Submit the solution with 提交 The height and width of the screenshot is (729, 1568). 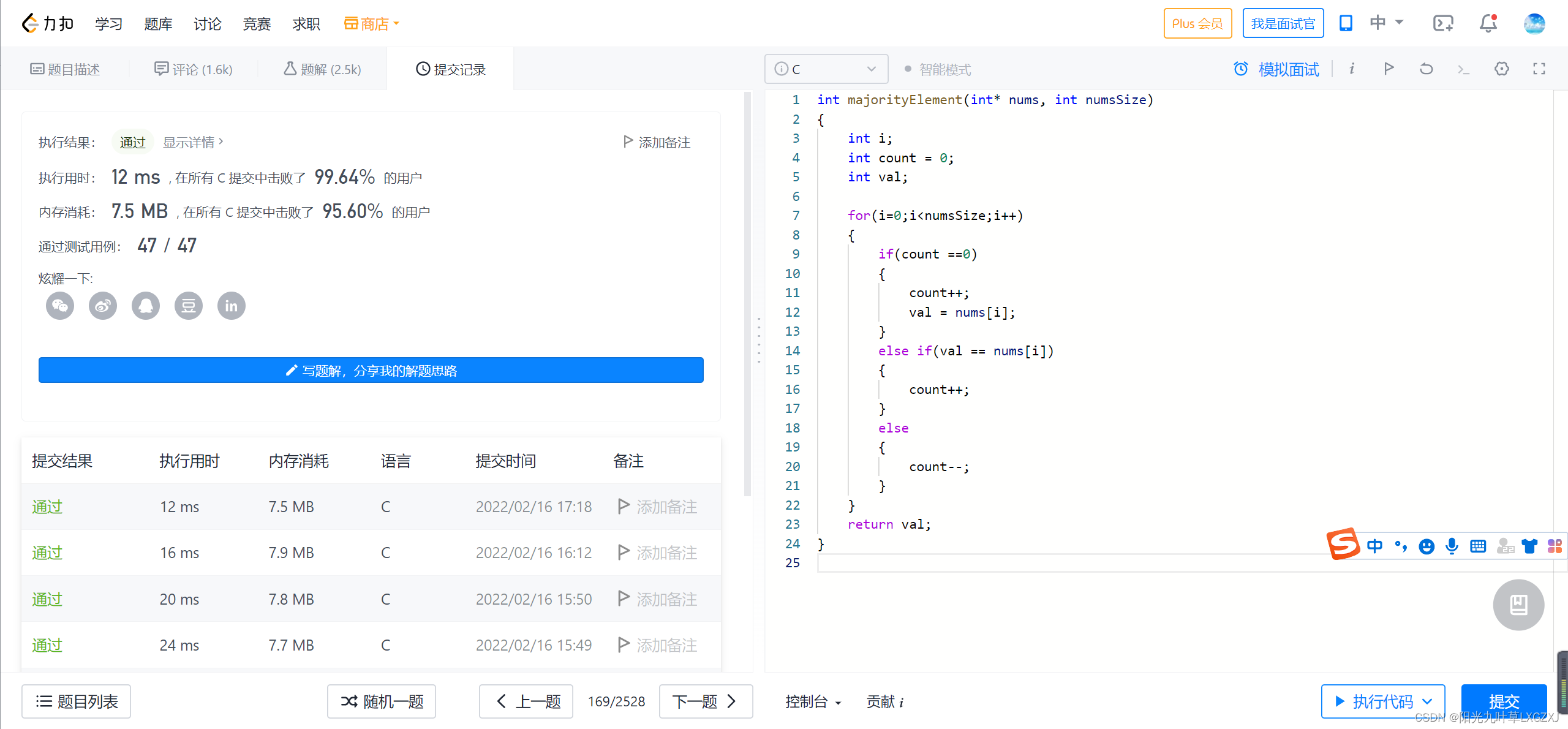(1504, 701)
